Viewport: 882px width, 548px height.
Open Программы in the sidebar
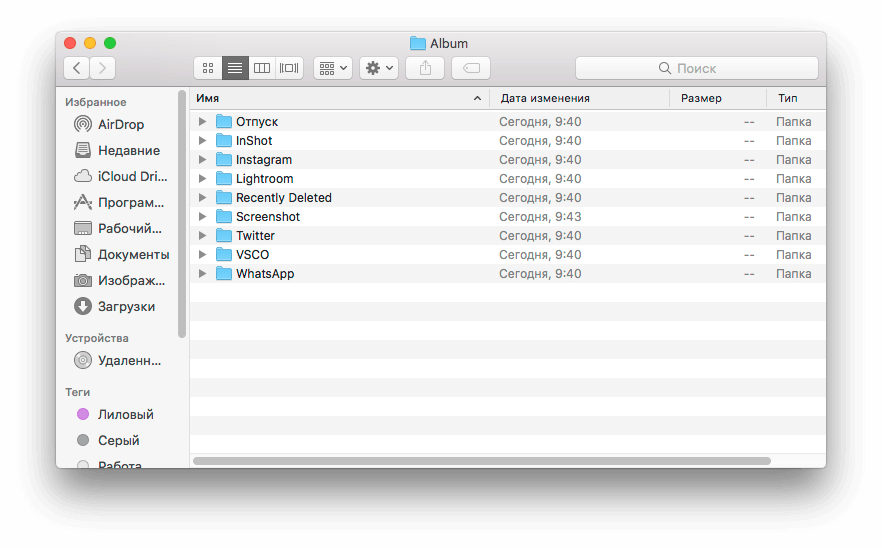[131, 202]
